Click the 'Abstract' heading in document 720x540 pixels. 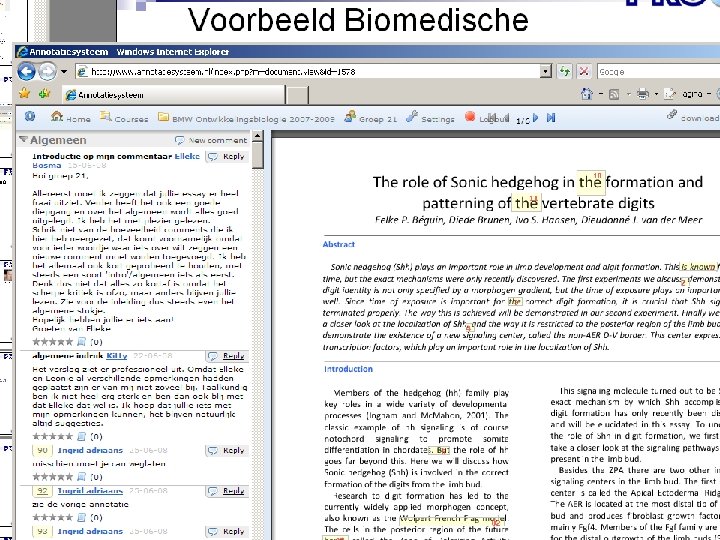tap(339, 244)
